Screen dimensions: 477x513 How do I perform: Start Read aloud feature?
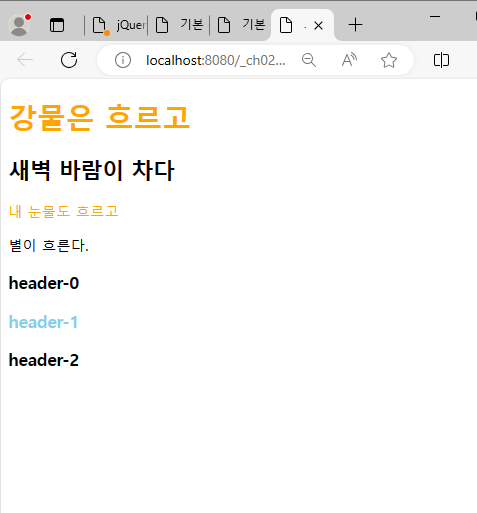point(349,60)
